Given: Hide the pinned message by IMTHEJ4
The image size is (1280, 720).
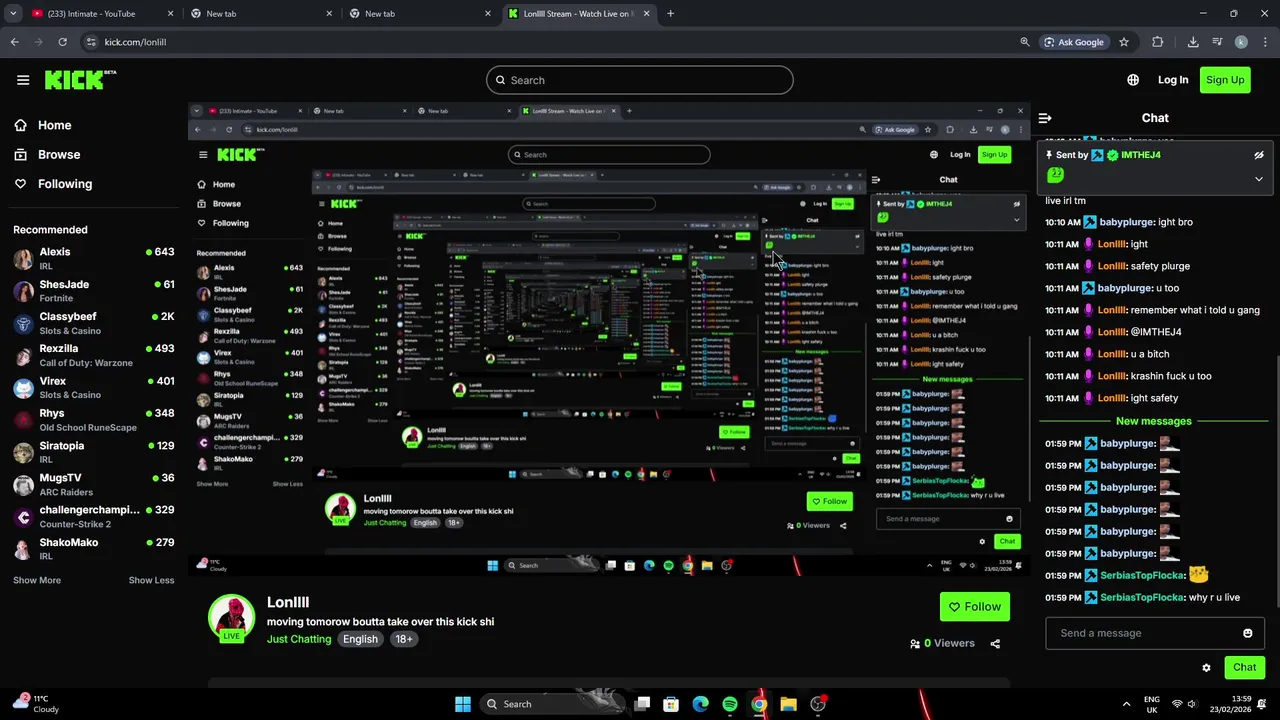Looking at the screenshot, I should [1259, 155].
